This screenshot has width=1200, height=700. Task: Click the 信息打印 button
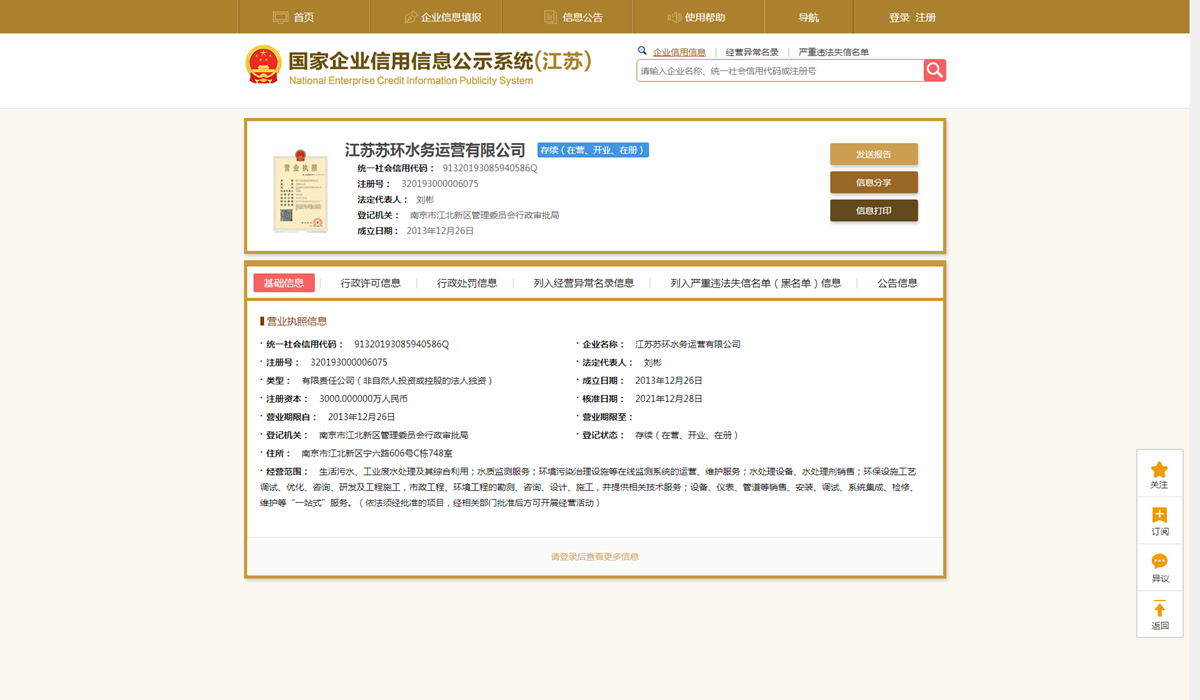(874, 210)
